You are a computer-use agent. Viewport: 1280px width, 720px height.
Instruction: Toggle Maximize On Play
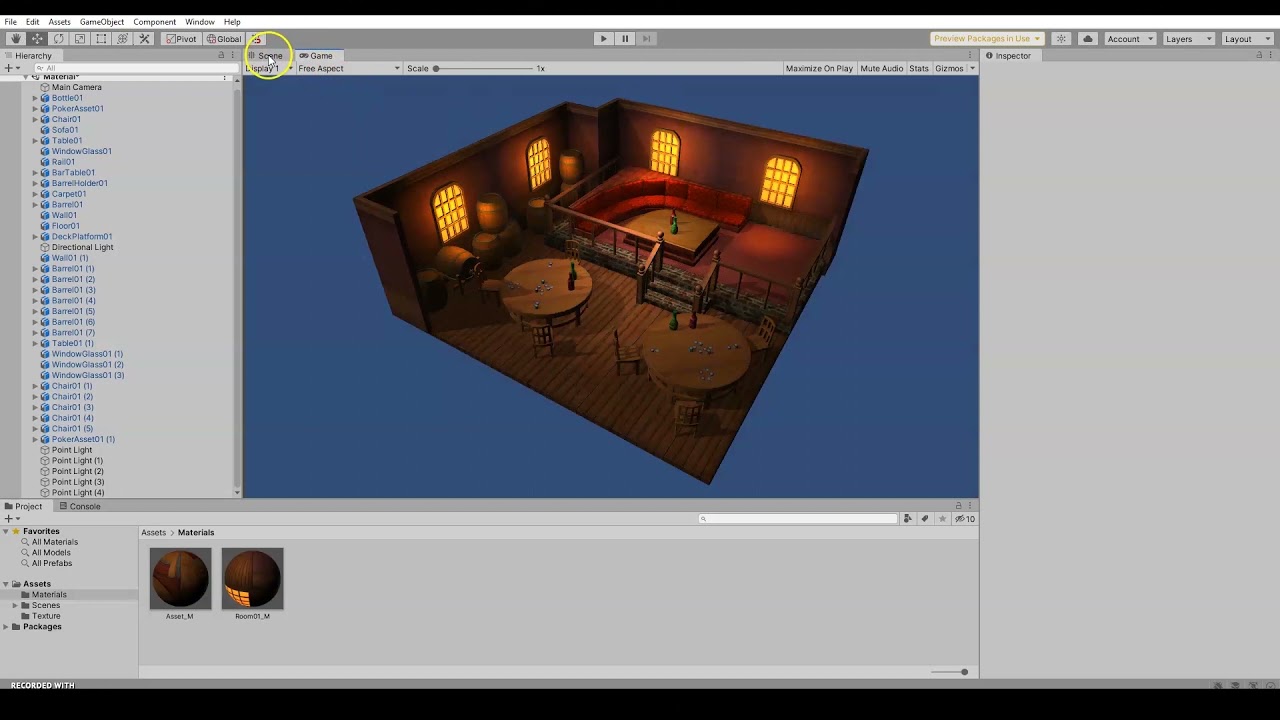819,69
